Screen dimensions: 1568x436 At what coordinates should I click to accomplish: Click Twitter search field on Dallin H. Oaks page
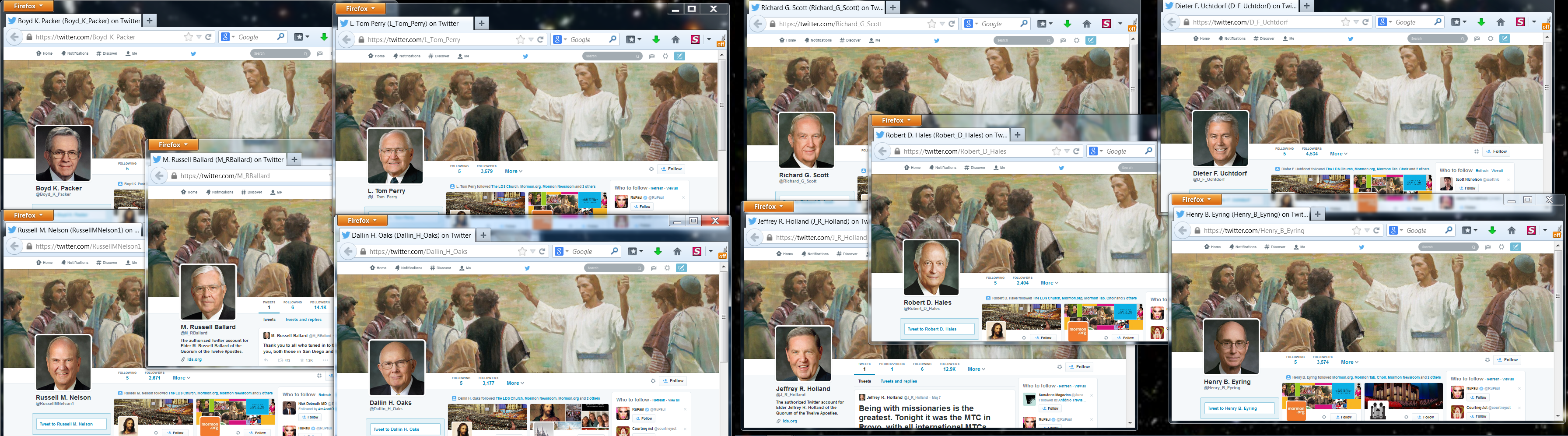[611, 268]
